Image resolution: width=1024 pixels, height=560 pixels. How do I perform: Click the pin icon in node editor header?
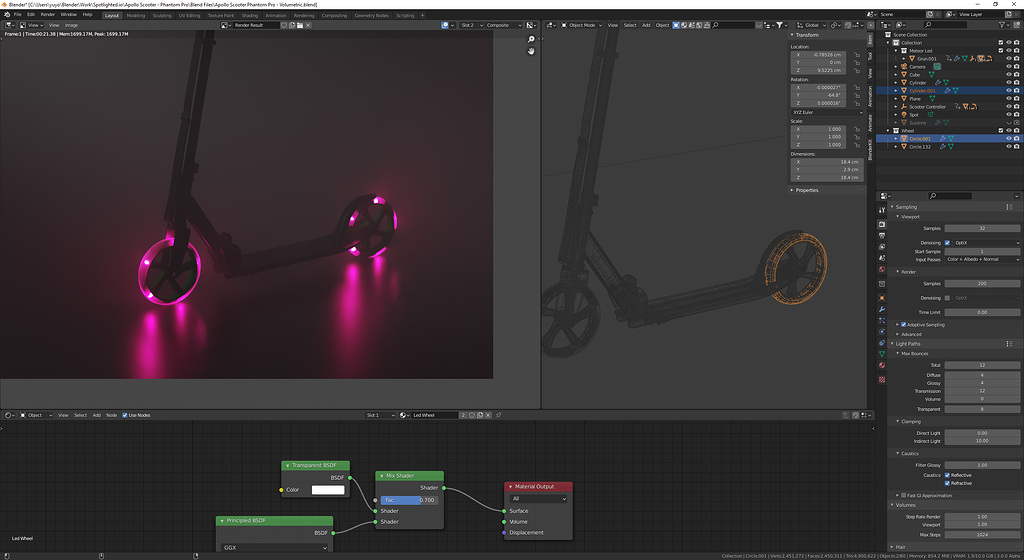[498, 415]
